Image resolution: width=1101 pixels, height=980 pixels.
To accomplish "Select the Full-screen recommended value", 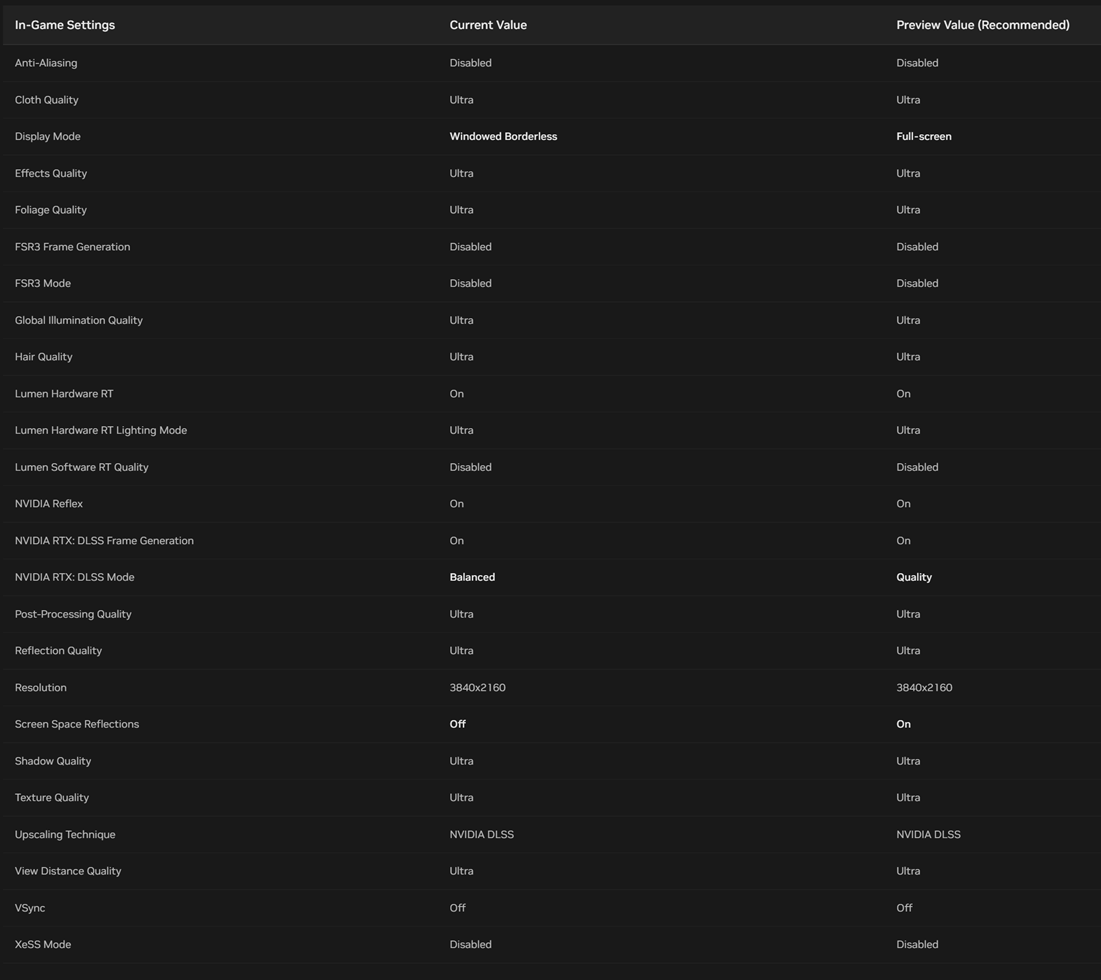I will 923,137.
